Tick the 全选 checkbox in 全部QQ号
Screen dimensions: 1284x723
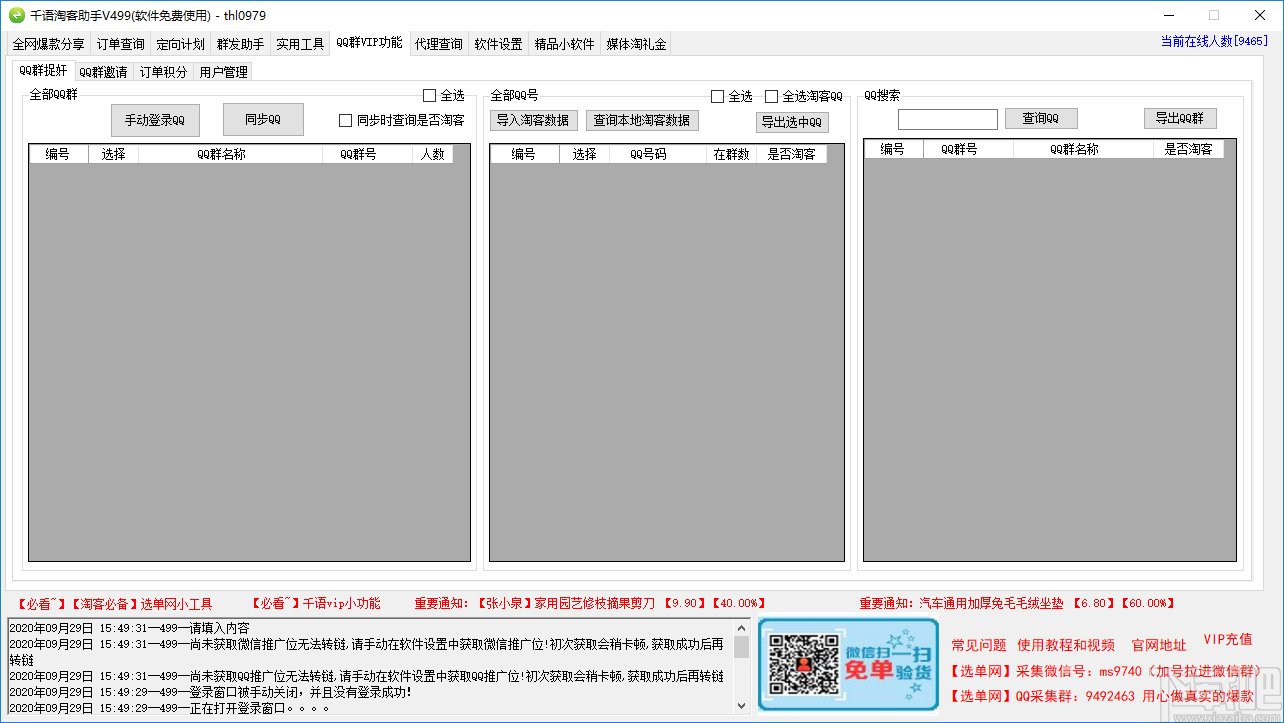pos(718,97)
